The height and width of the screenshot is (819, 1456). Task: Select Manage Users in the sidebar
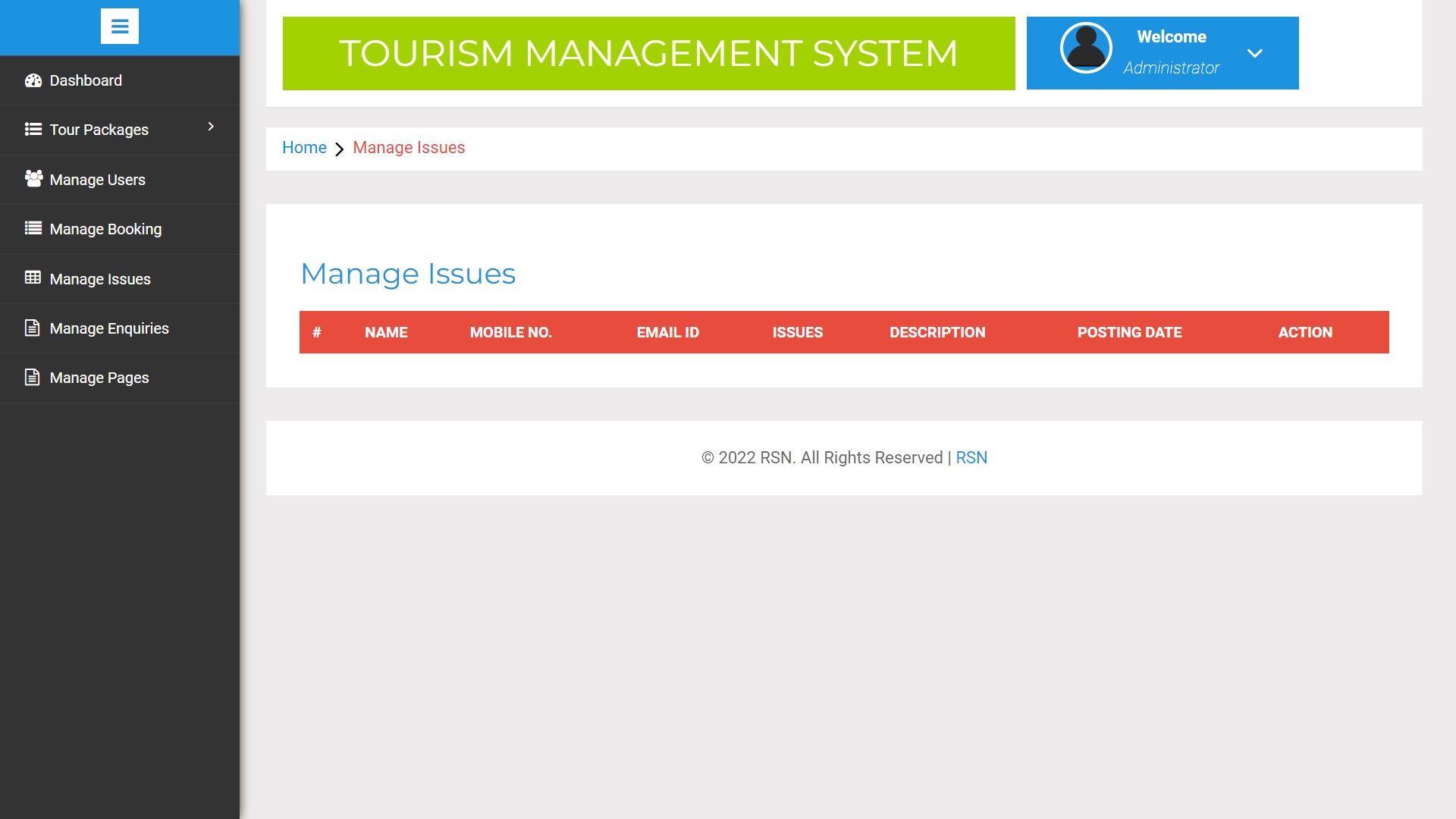(97, 179)
